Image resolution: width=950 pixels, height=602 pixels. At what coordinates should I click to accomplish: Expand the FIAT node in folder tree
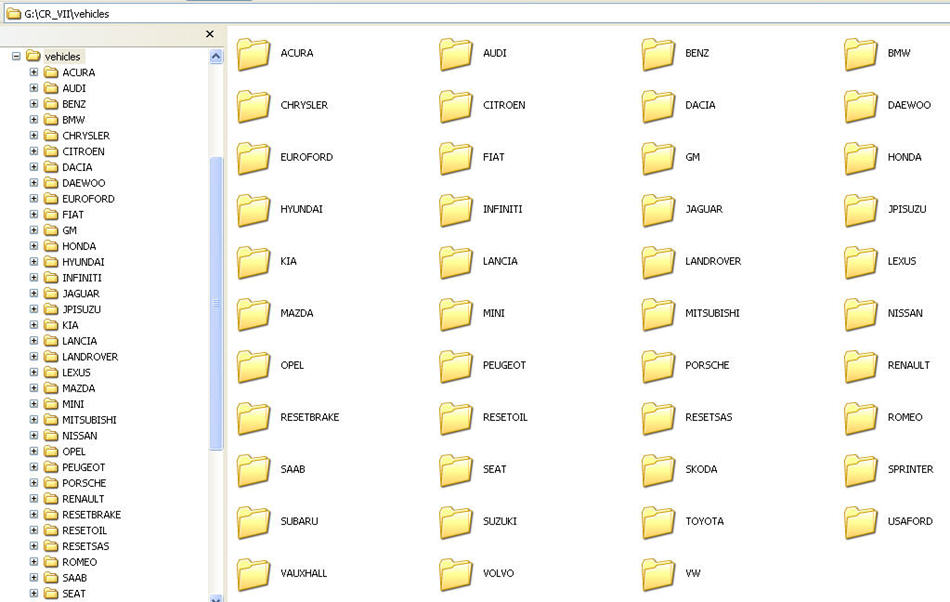click(x=34, y=214)
